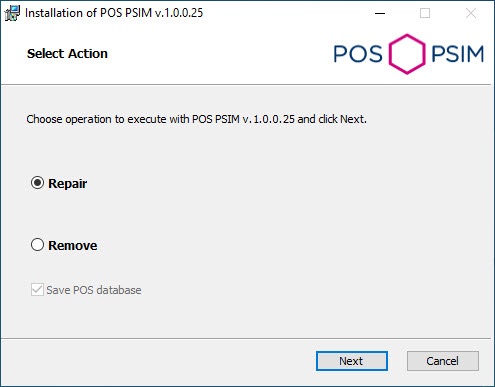Viewport: 495px width, 387px height.
Task: Click version number v.1.0.0.25 in instruction text
Action: click(x=268, y=119)
